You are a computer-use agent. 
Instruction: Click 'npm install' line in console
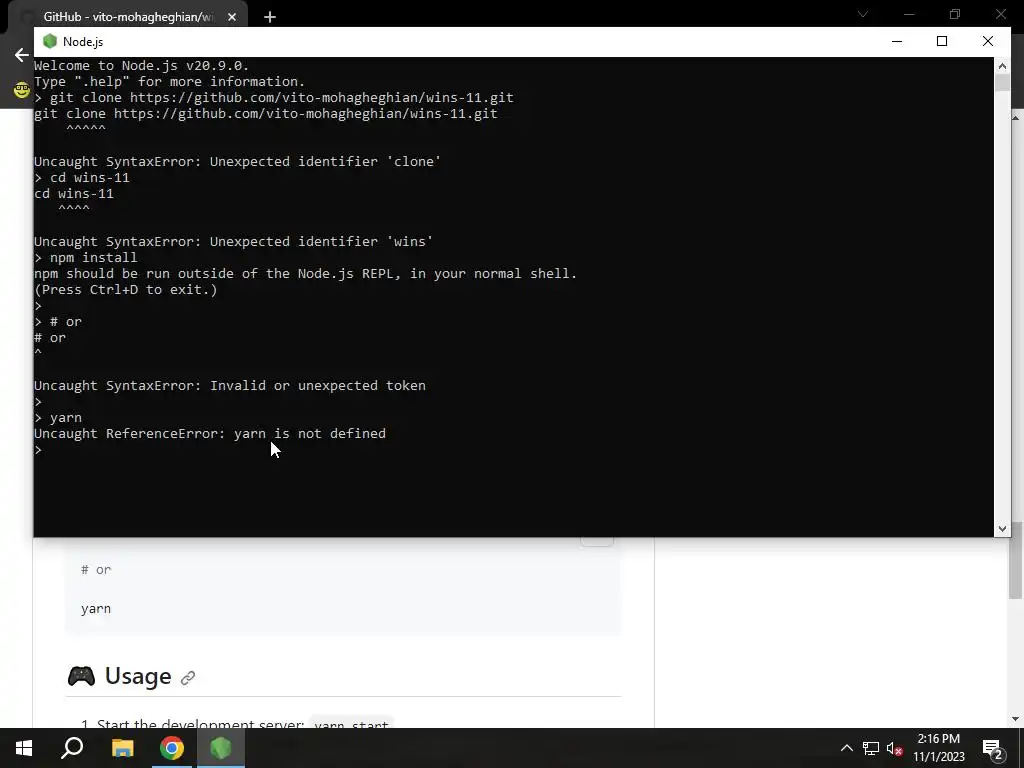coord(86,257)
